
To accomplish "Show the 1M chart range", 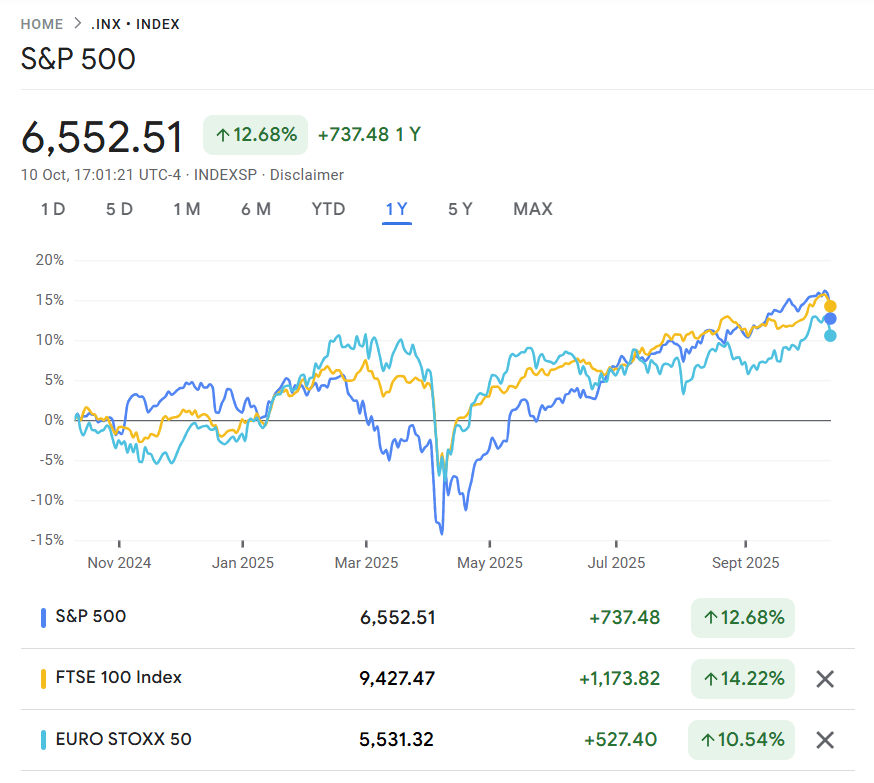I will [186, 209].
